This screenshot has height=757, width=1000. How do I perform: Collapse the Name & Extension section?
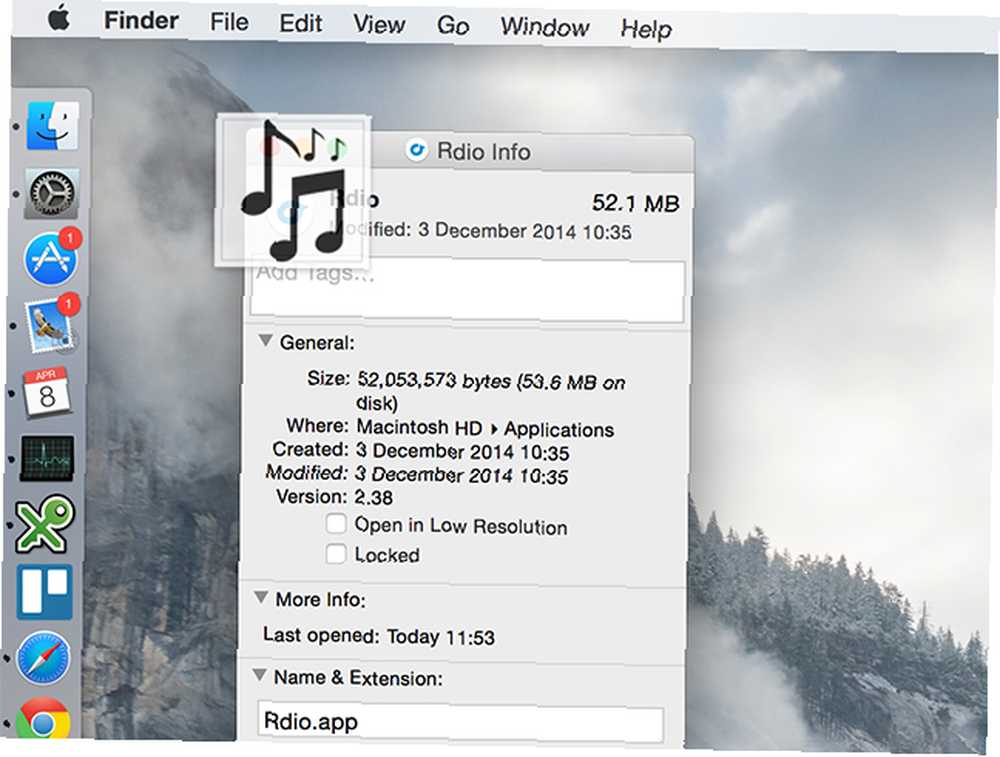click(260, 675)
